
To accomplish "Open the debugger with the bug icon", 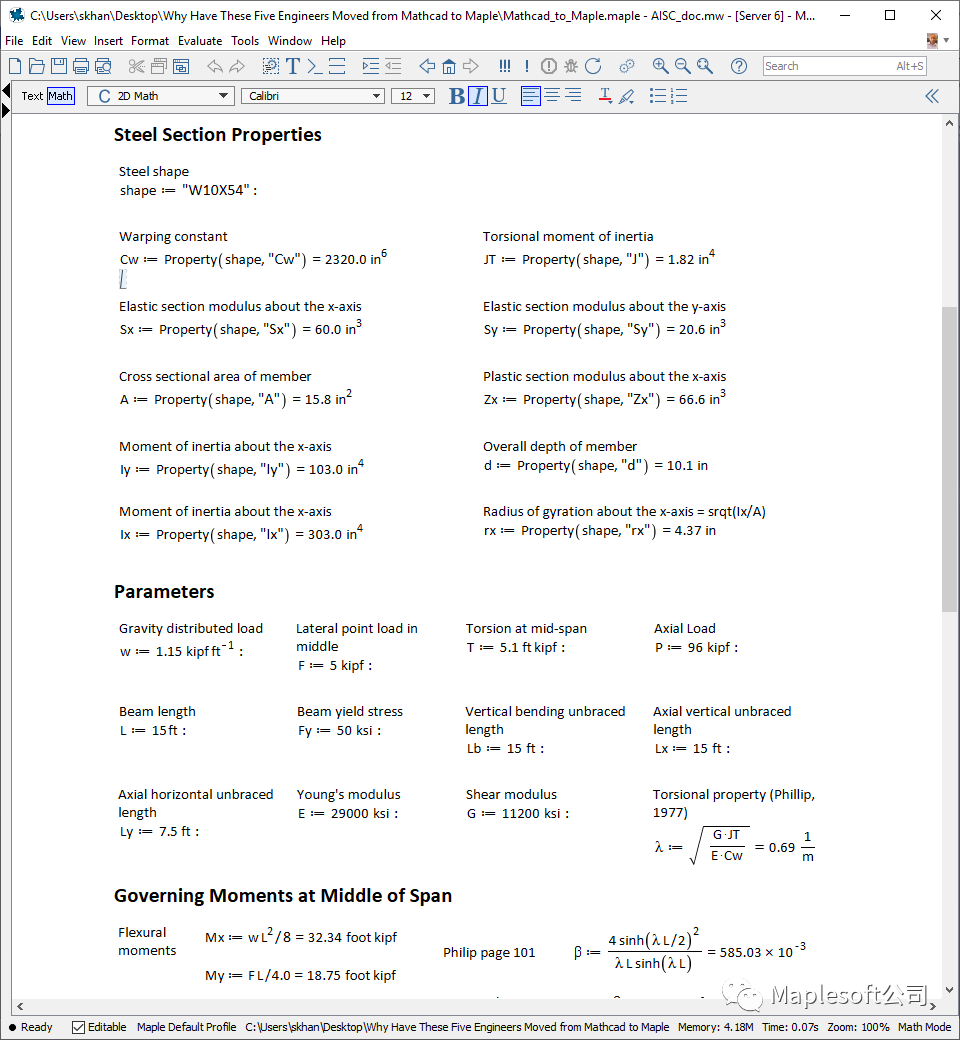I will tap(571, 66).
